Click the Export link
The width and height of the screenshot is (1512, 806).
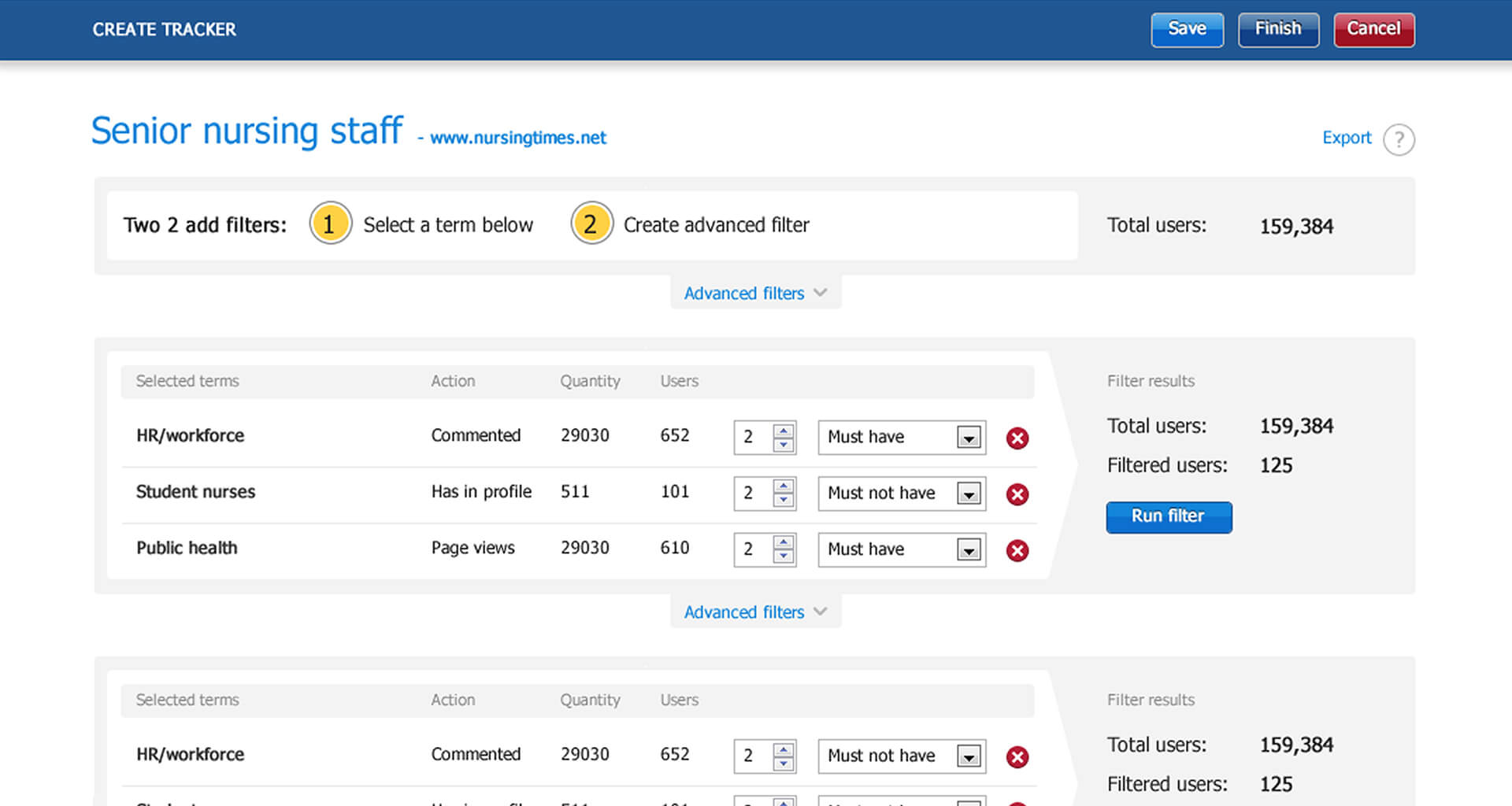pos(1346,138)
